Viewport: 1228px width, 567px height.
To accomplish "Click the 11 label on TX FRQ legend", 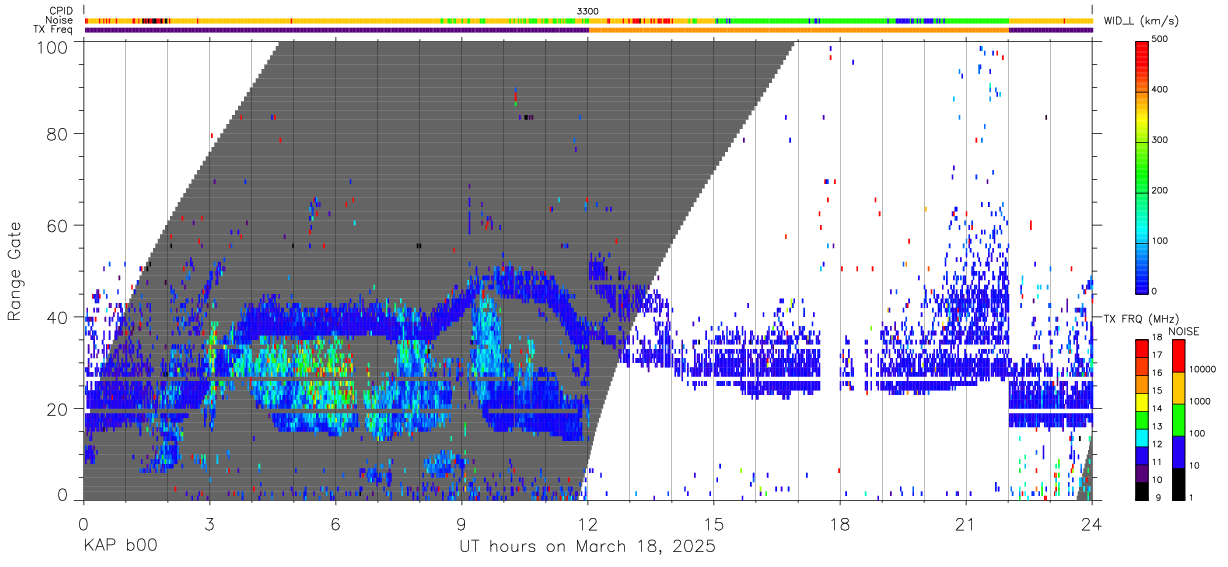I will point(1157,462).
